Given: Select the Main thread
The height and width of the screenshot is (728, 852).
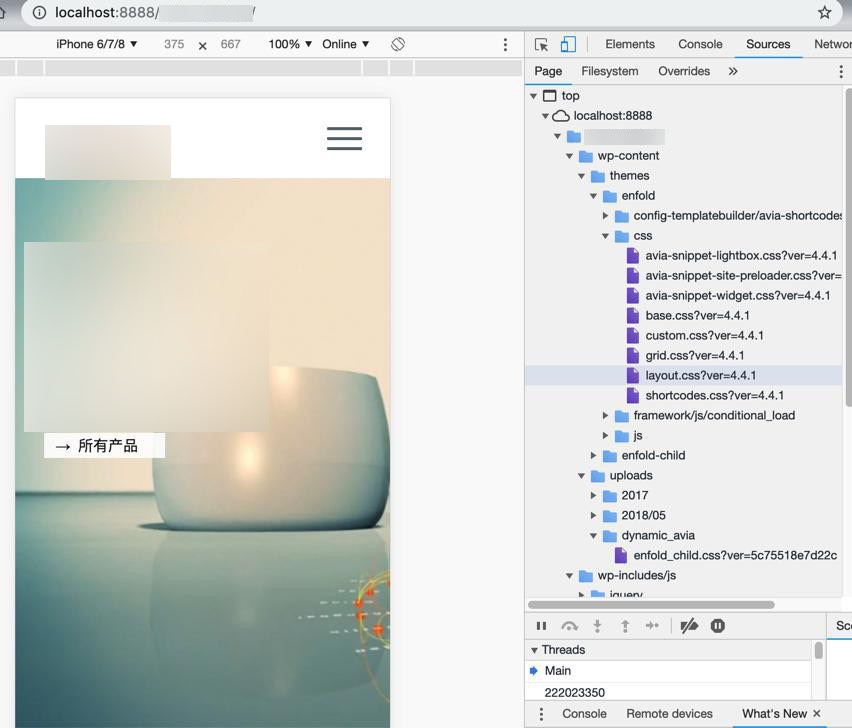Looking at the screenshot, I should (x=668, y=671).
